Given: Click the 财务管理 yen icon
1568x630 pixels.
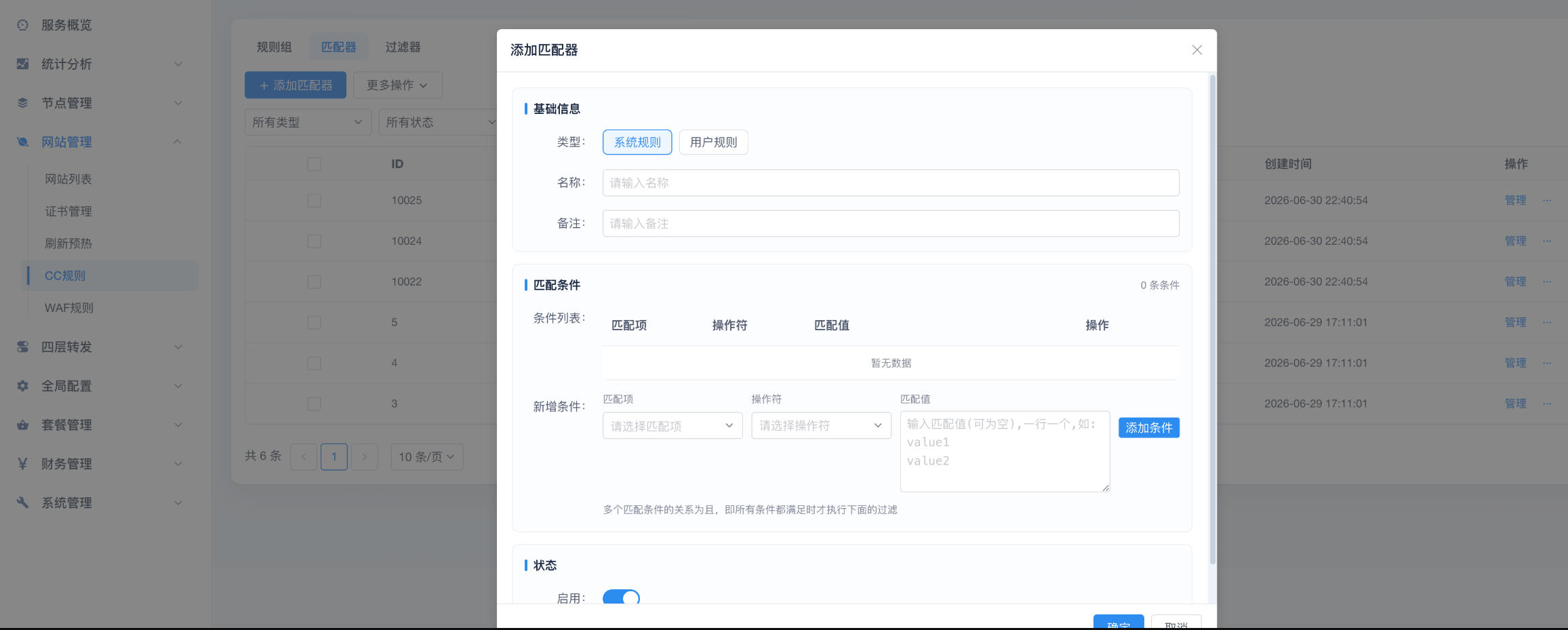Looking at the screenshot, I should (x=22, y=464).
